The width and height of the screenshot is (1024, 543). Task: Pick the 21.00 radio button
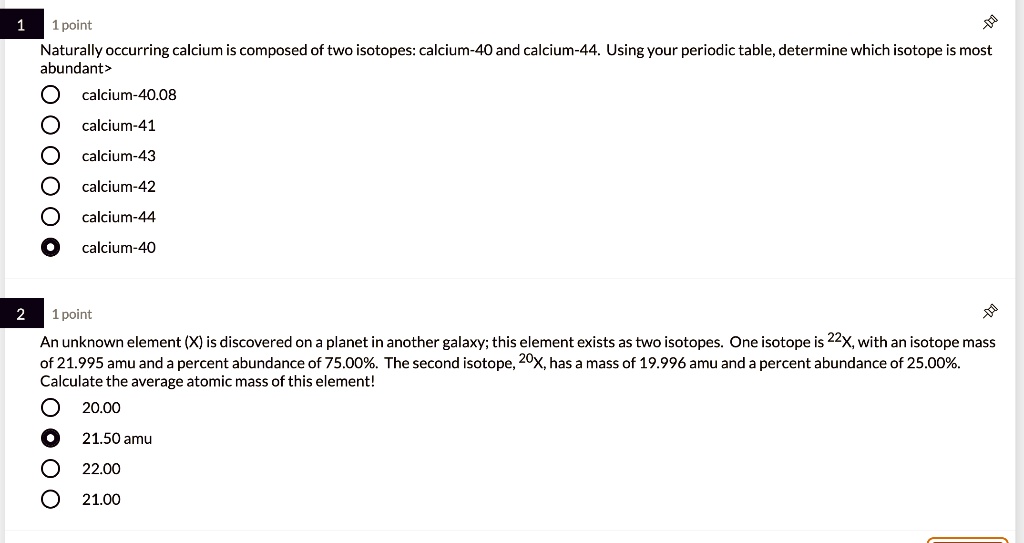coord(50,499)
